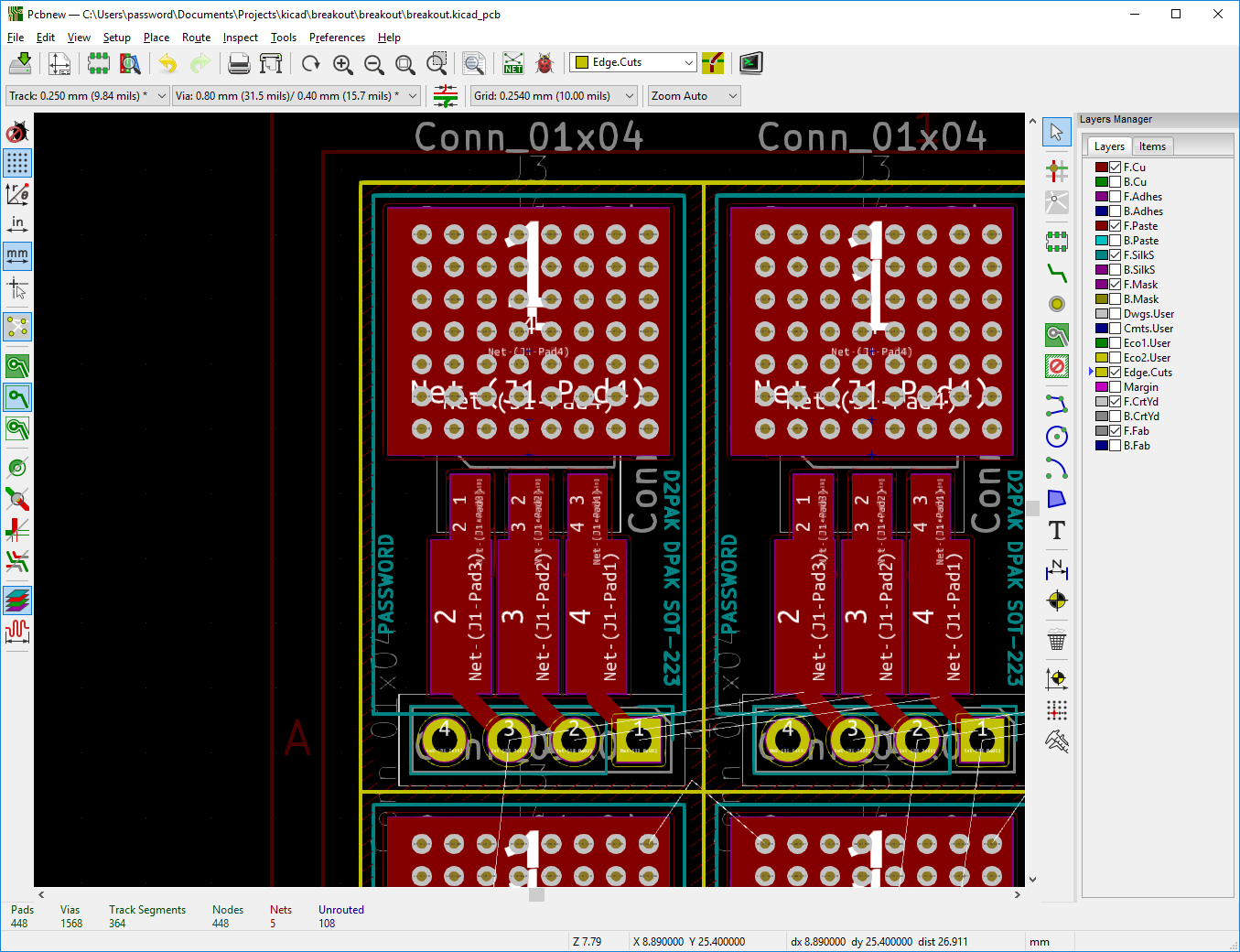
Task: Select the arrow cursor tool
Action: point(1057,132)
